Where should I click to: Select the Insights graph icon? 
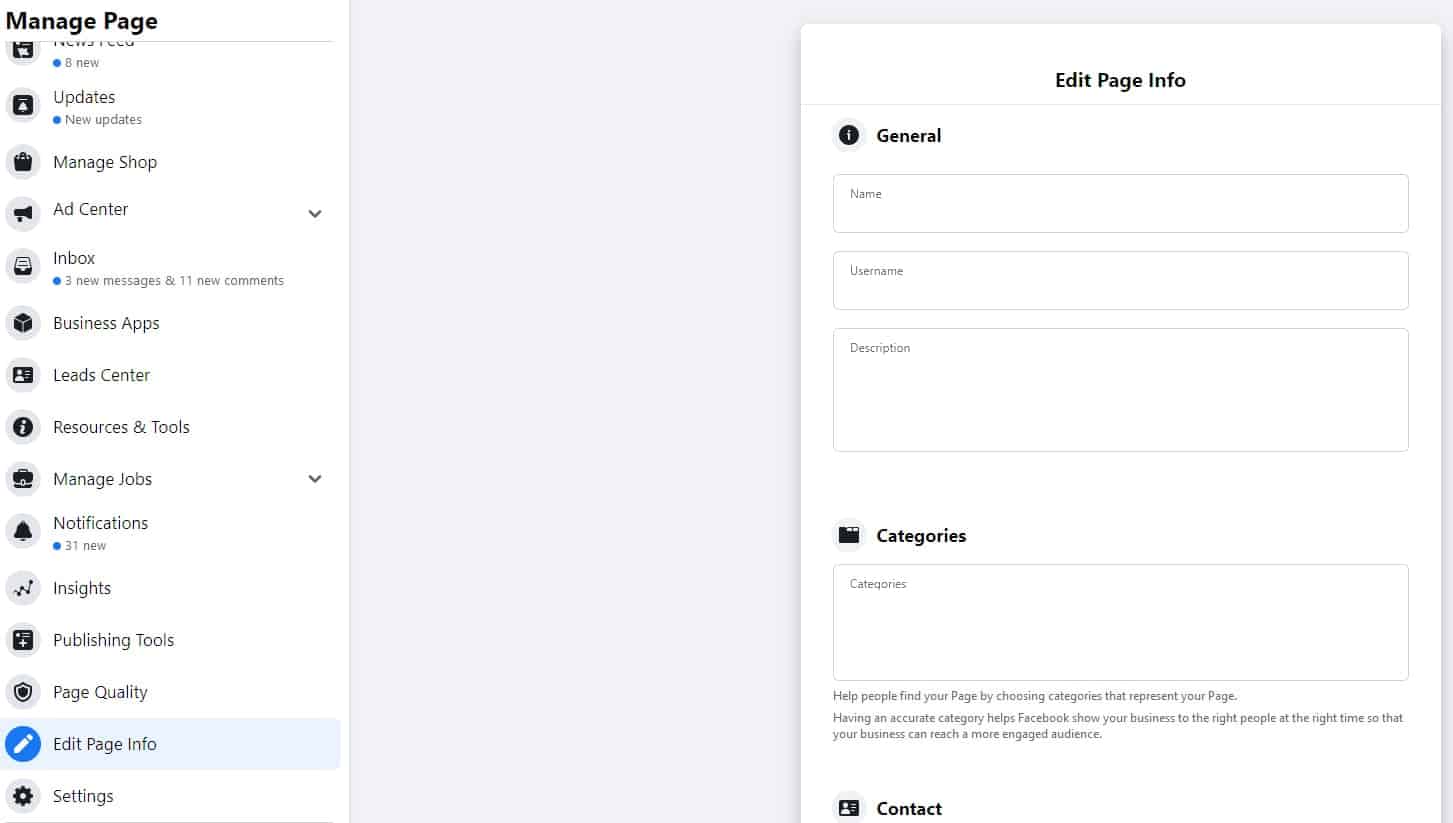(x=23, y=588)
